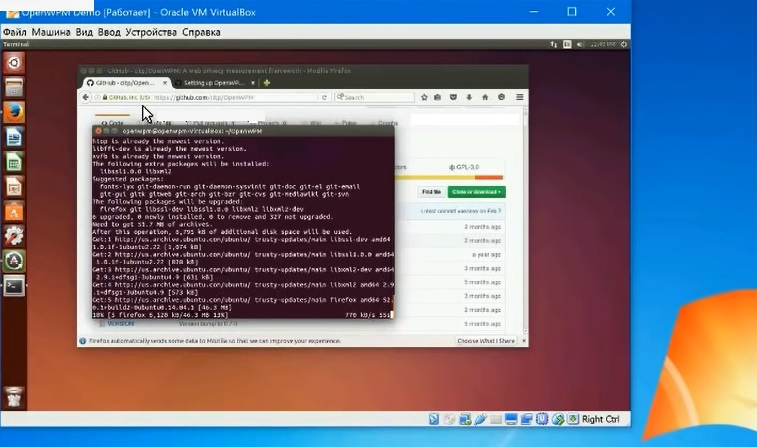Open LibreOffice Writer from the launcher
Viewport: 757px width, 447px height.
click(14, 137)
